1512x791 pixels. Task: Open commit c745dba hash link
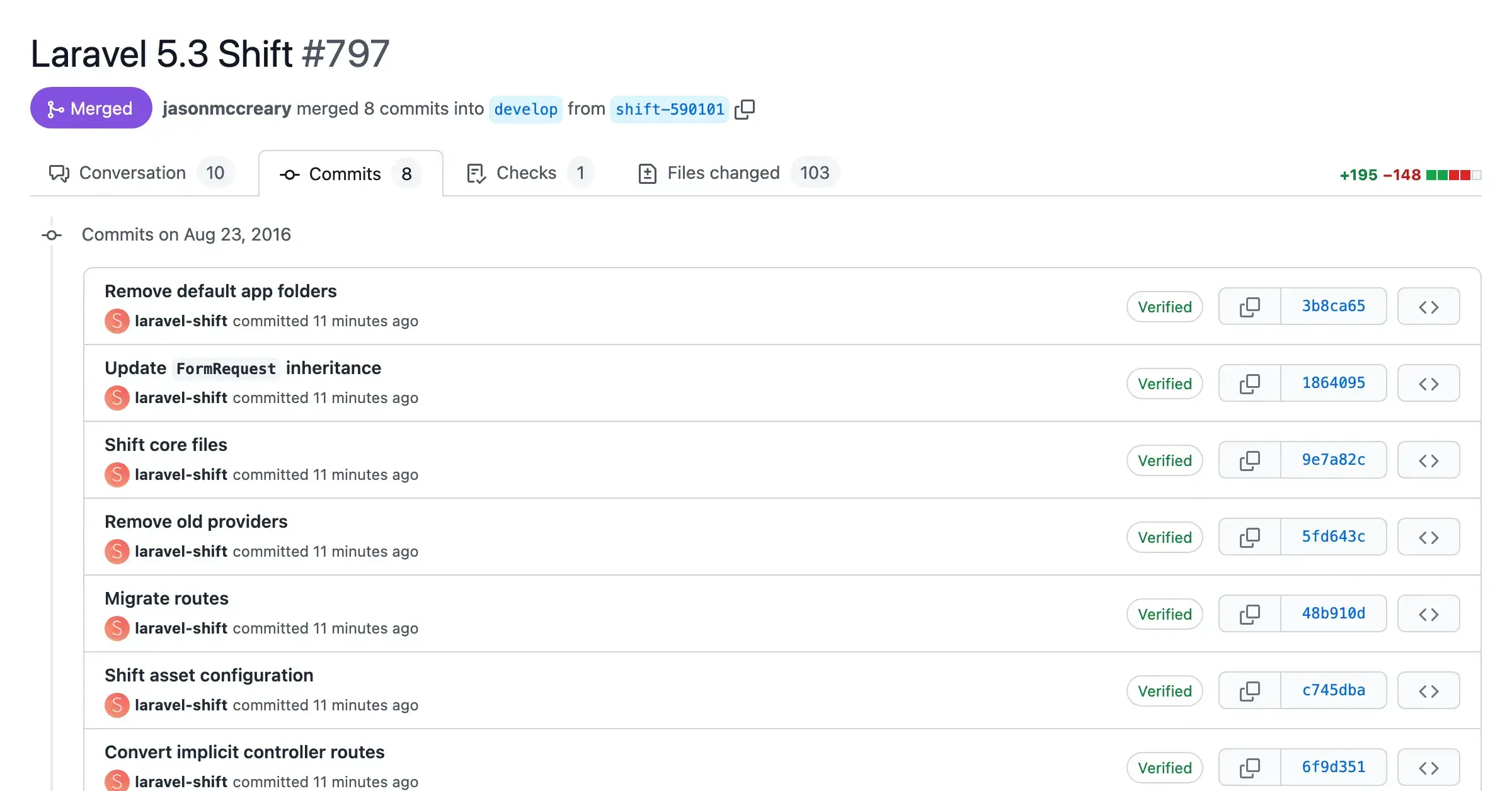click(x=1334, y=691)
